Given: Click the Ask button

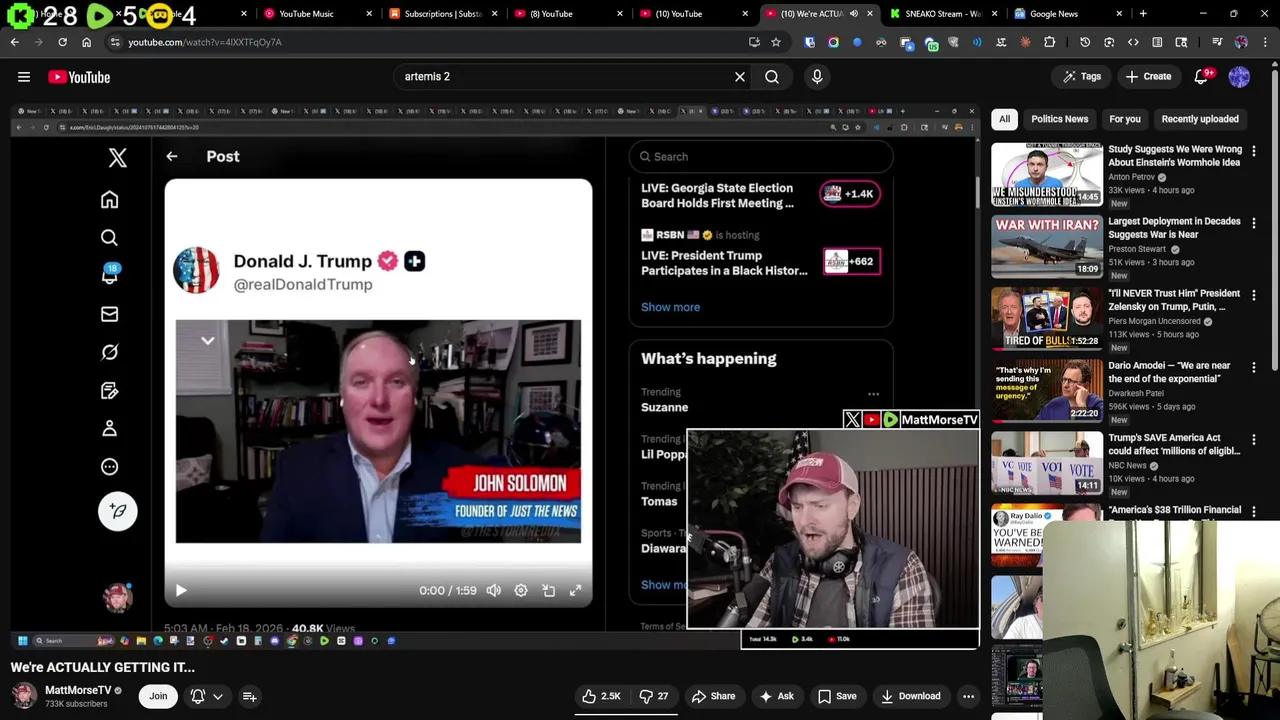Looking at the screenshot, I should click(776, 696).
